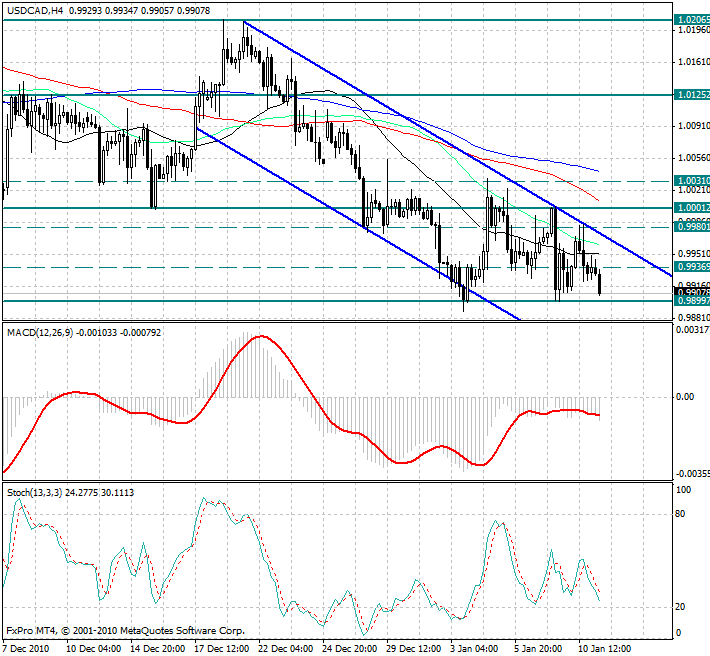
Task: Click the 29 Dec 12:00 time label
Action: (414, 648)
